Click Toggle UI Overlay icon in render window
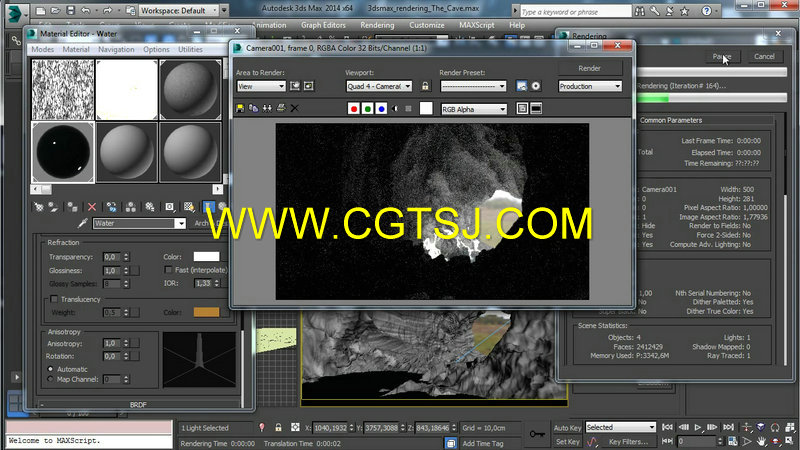 tap(522, 108)
